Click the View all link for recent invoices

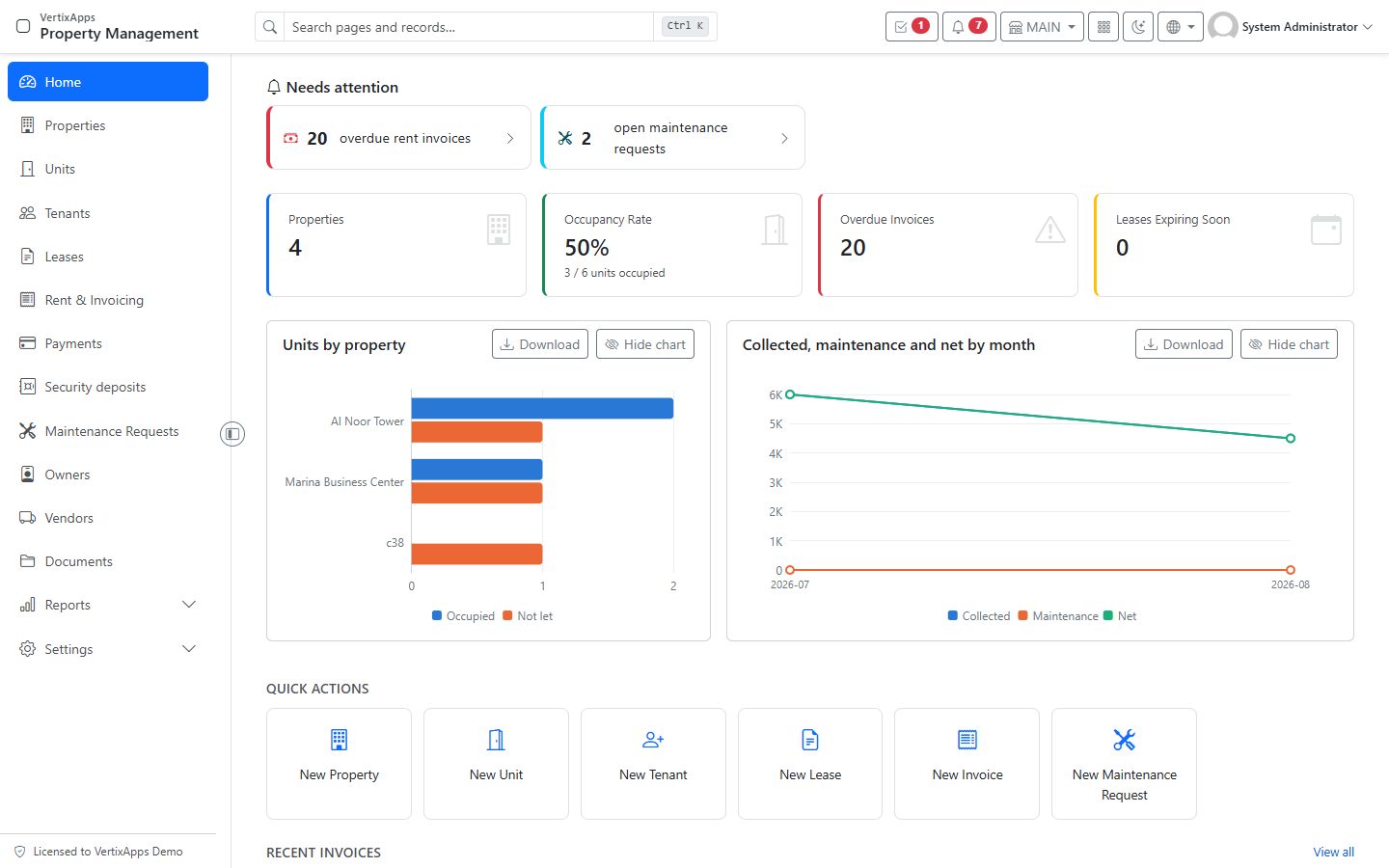click(x=1333, y=853)
